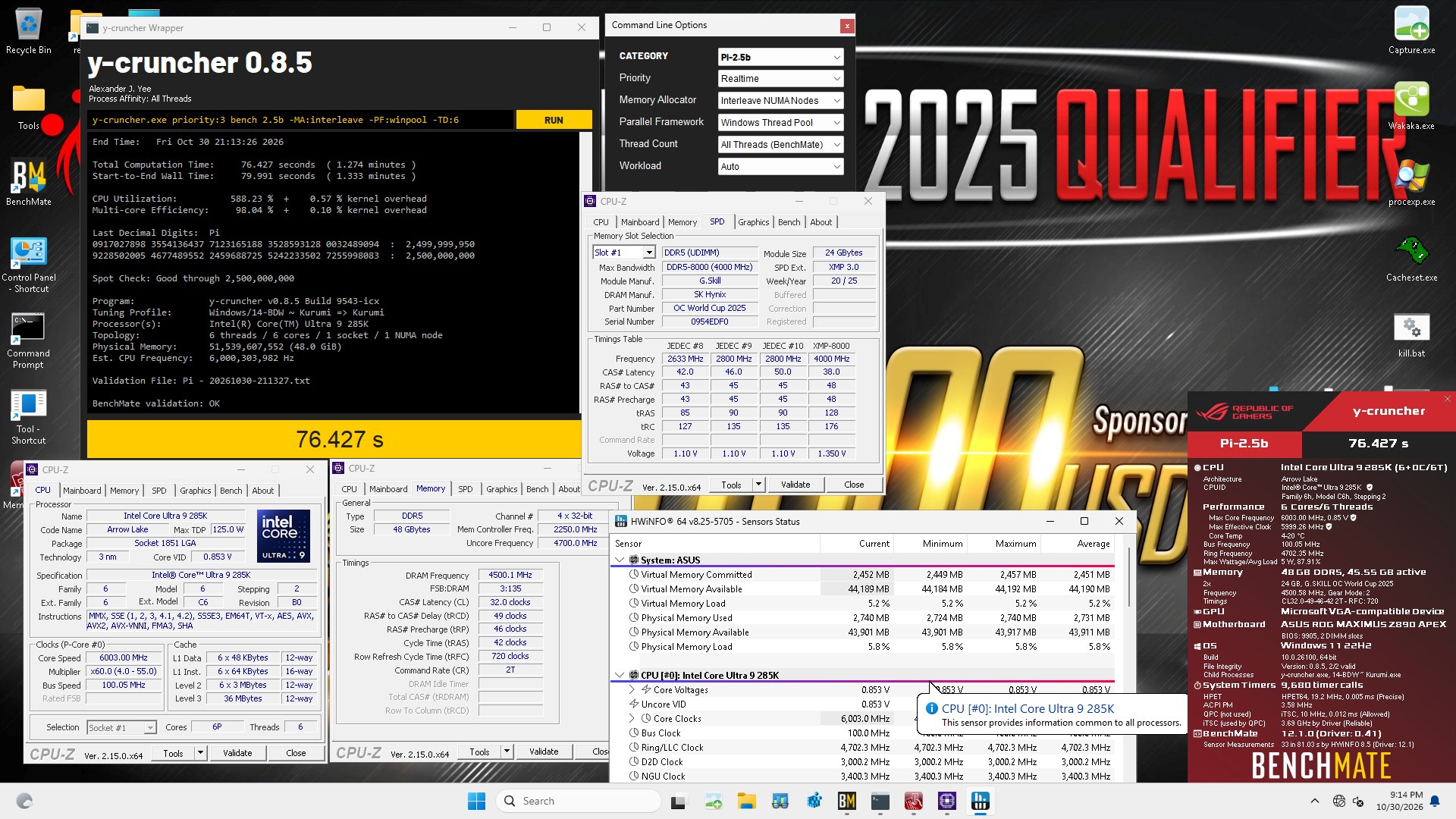Image resolution: width=1456 pixels, height=819 pixels.
Task: Switch to the Mainboard tab in CPU-Z SPD window
Action: (639, 222)
